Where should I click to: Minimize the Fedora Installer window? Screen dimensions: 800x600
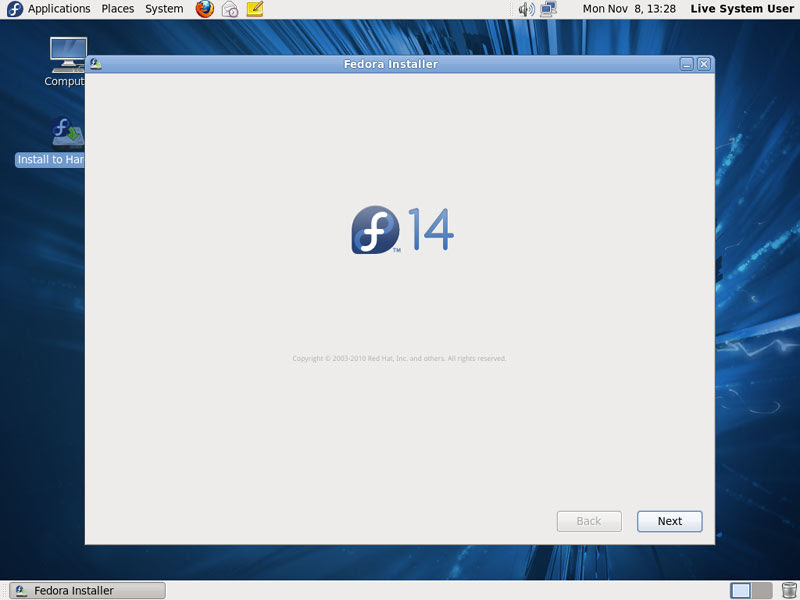coord(687,64)
